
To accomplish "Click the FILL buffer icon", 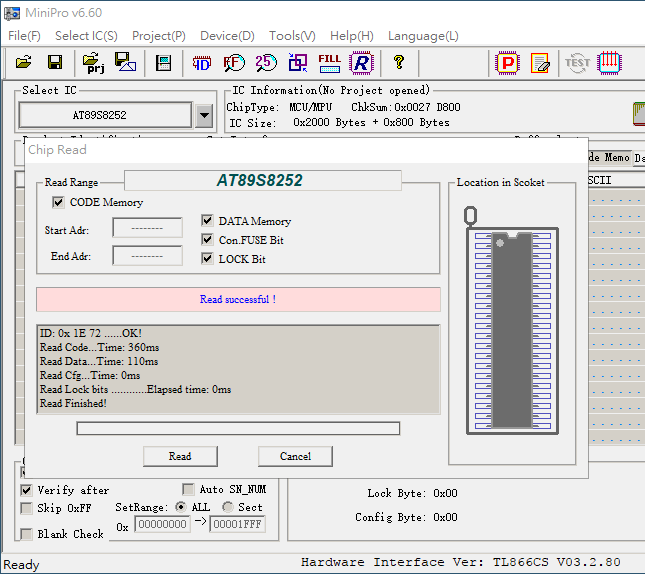I will tap(329, 63).
